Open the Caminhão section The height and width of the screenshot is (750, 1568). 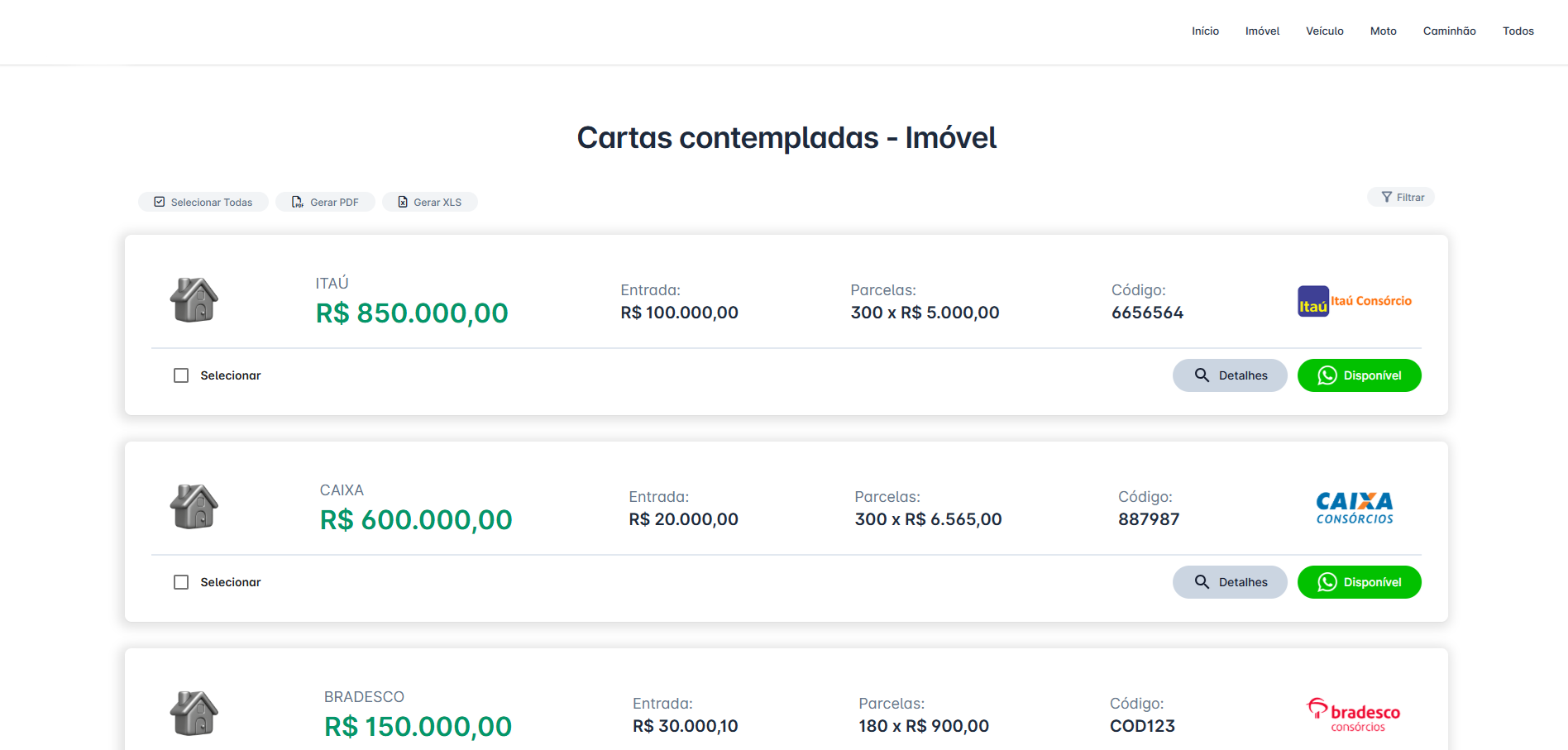coord(1449,31)
